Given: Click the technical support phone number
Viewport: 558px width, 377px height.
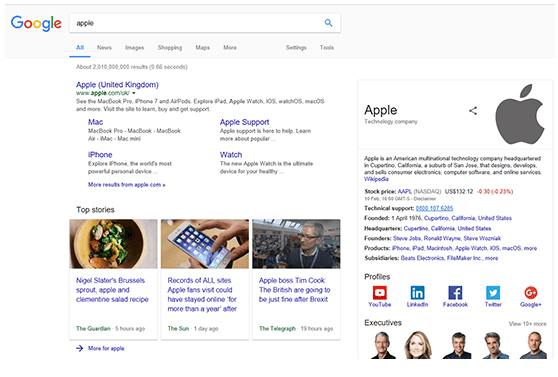Looking at the screenshot, I should 434,208.
